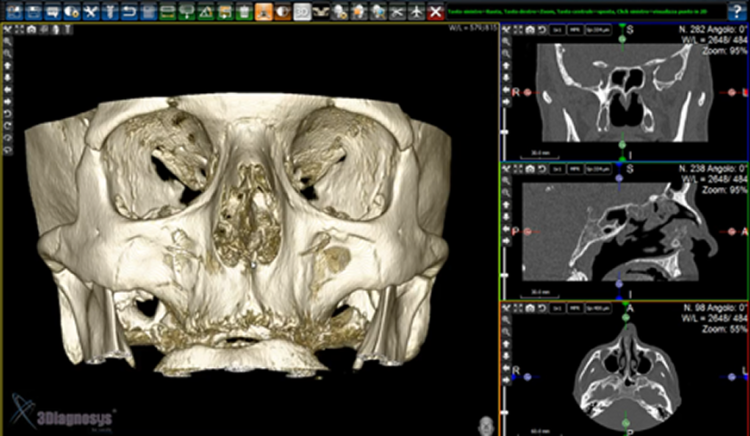
Task: Click the first rotate arrow in 3D view sidebar
Action: click(x=8, y=114)
